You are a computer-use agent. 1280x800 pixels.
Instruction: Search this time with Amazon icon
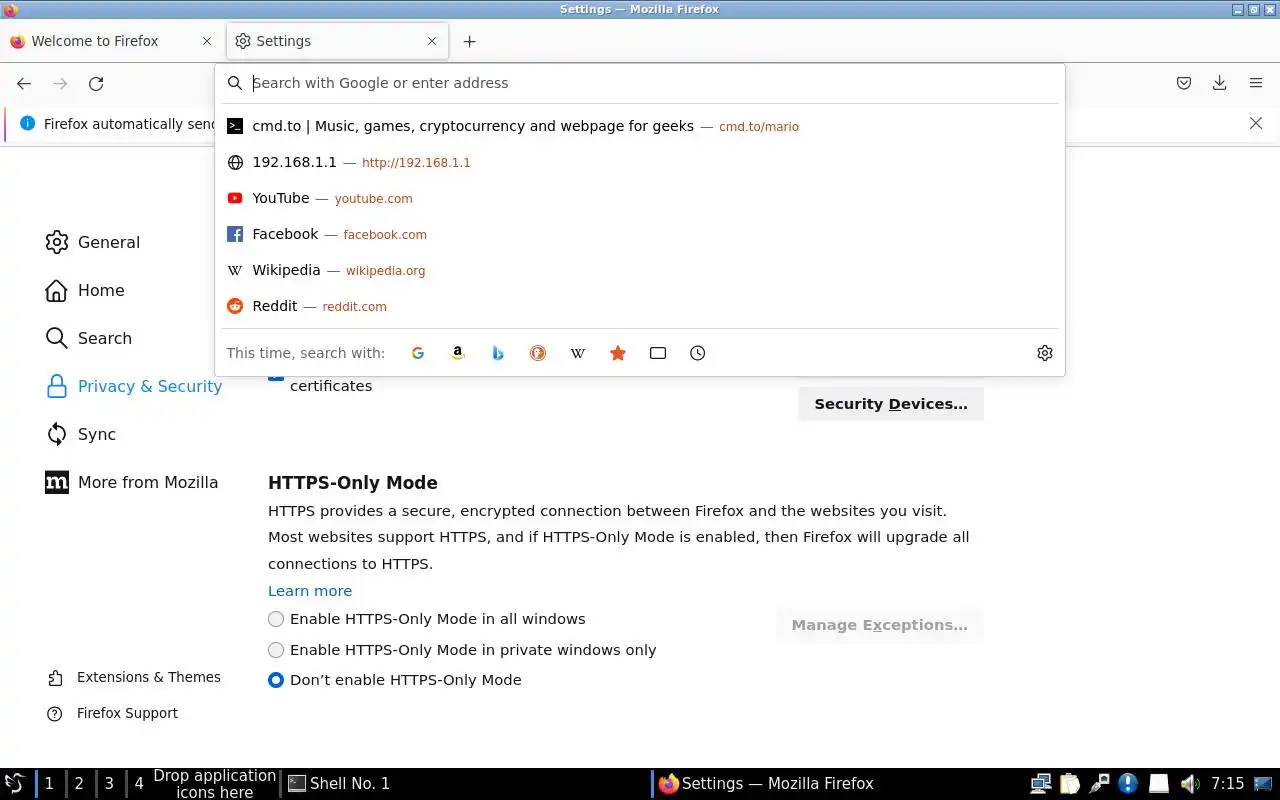(458, 353)
